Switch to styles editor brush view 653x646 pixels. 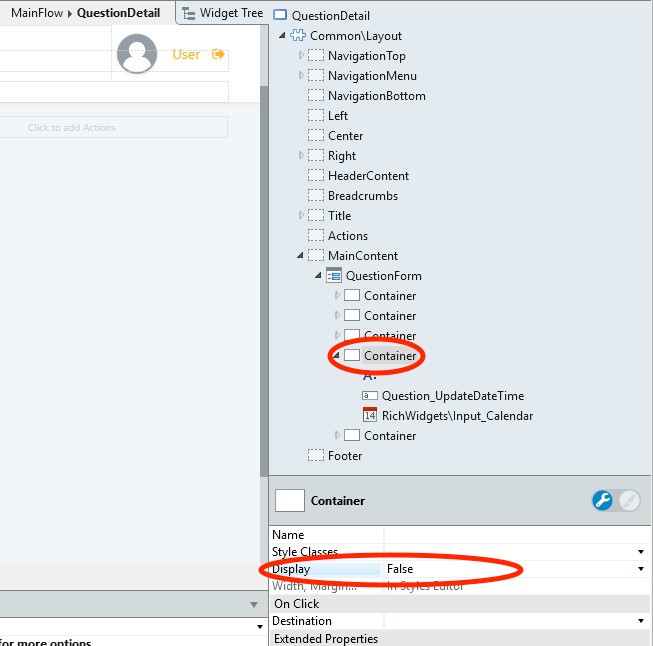pyautogui.click(x=629, y=500)
